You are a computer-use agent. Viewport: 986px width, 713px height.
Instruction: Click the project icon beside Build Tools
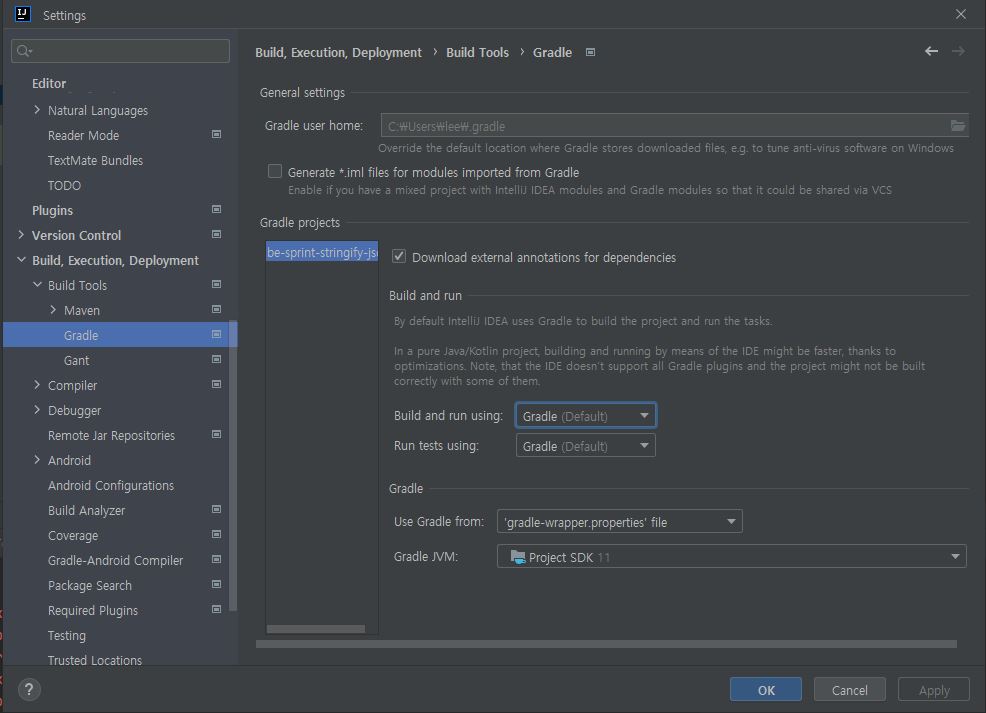point(216,284)
